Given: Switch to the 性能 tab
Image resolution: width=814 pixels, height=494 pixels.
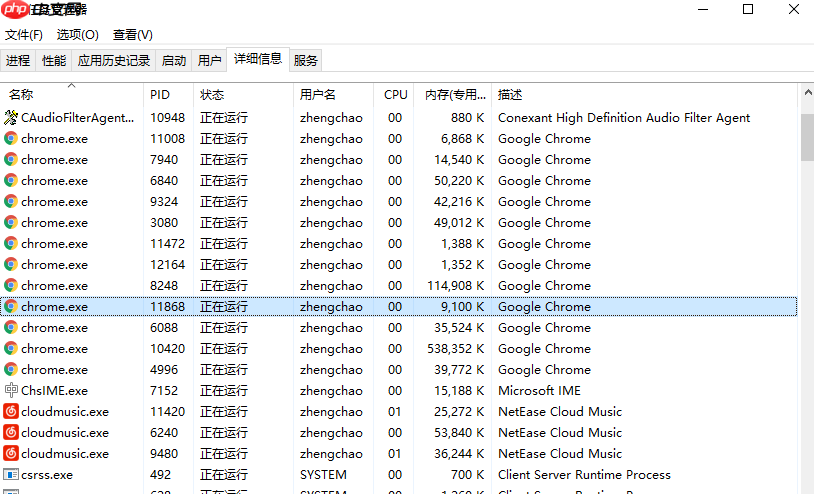Looking at the screenshot, I should click(x=54, y=61).
